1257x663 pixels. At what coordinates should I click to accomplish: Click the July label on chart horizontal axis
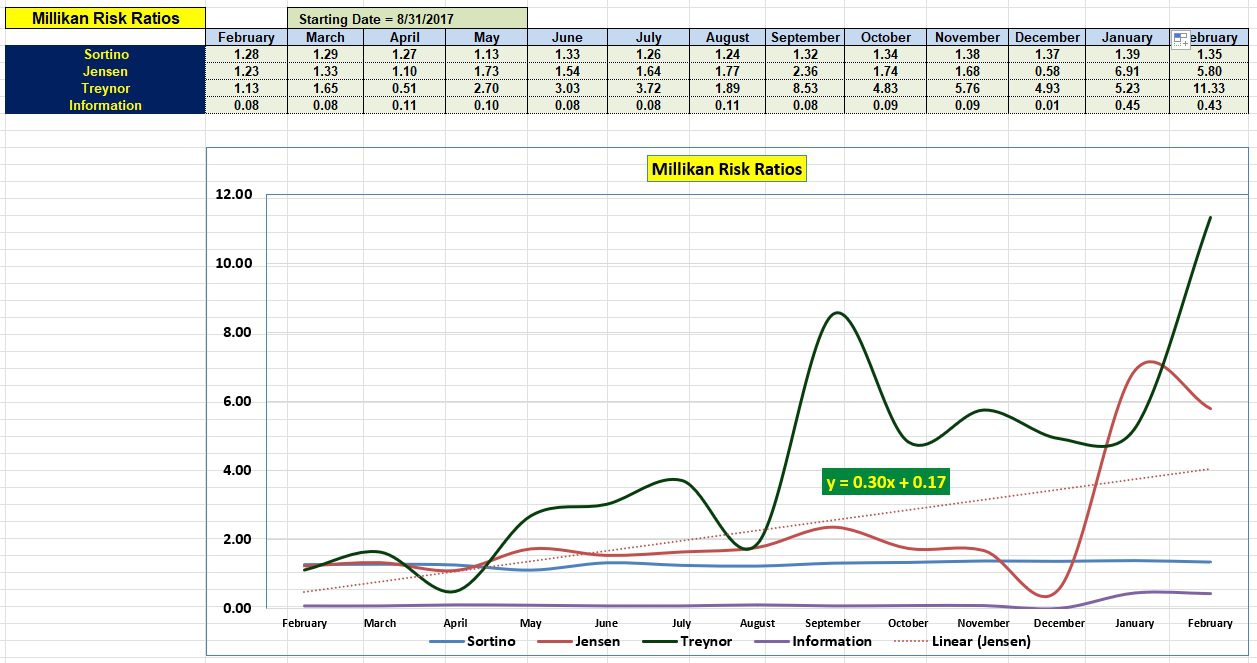681,623
